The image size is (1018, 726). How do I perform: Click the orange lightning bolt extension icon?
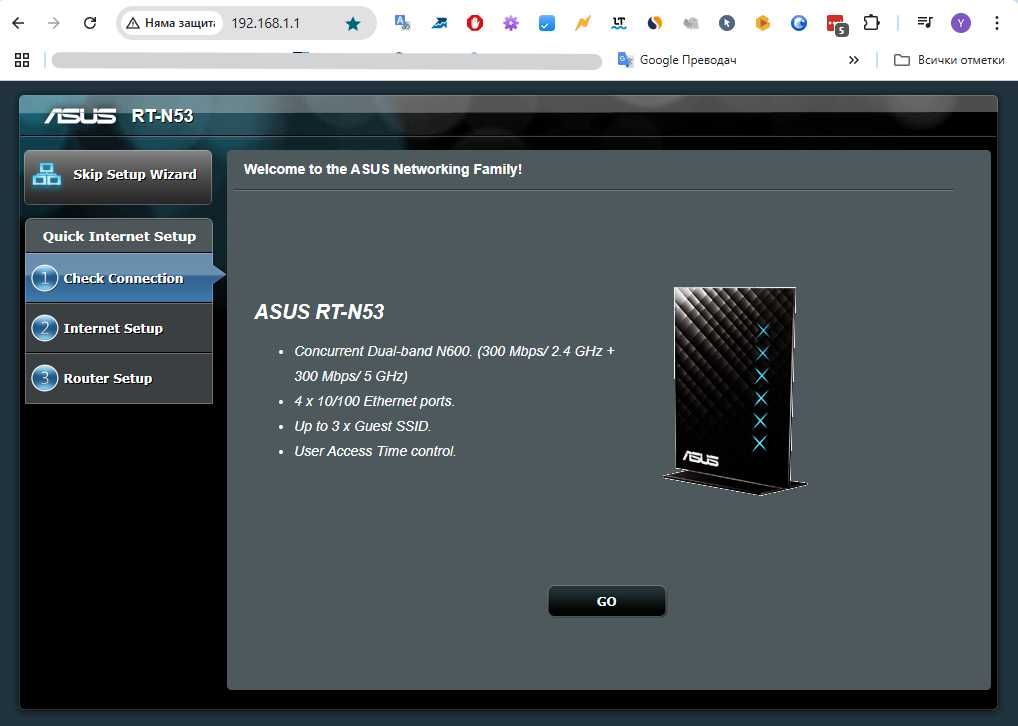(x=583, y=23)
